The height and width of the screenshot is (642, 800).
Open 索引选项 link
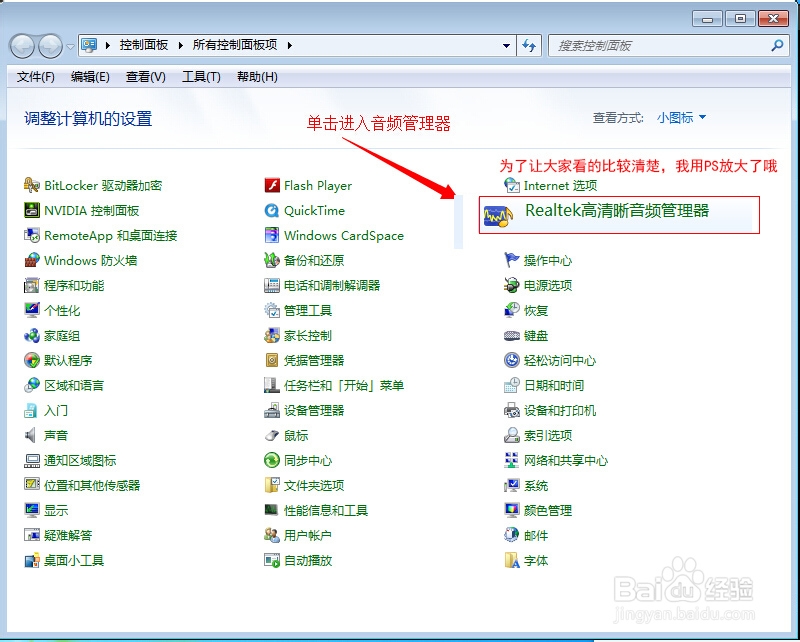(548, 435)
